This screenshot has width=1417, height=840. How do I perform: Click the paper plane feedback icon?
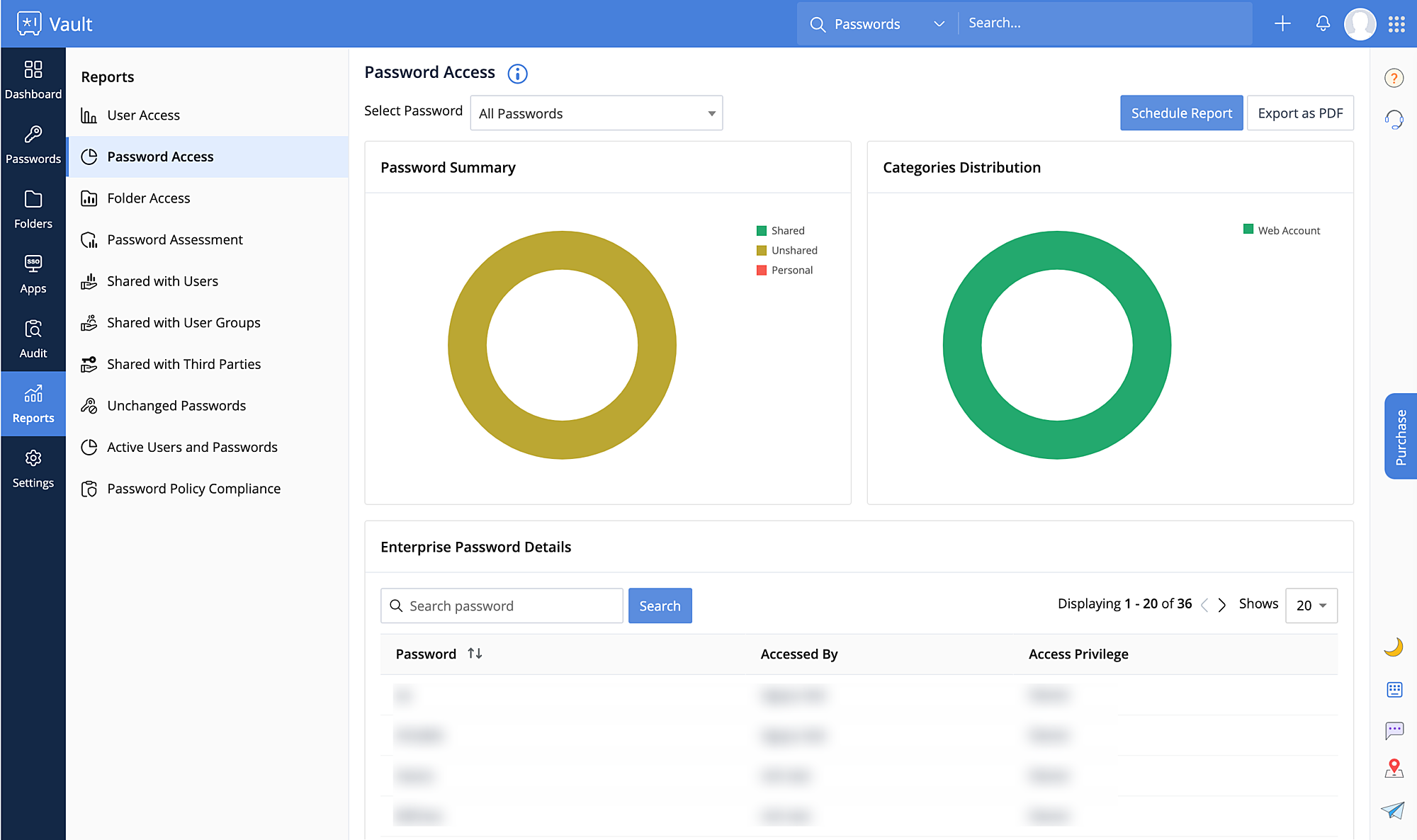[1393, 810]
